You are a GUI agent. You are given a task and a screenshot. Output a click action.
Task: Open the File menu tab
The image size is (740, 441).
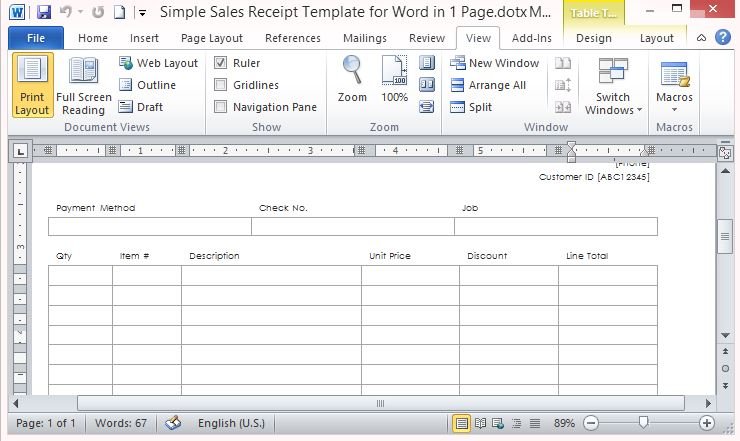click(36, 38)
